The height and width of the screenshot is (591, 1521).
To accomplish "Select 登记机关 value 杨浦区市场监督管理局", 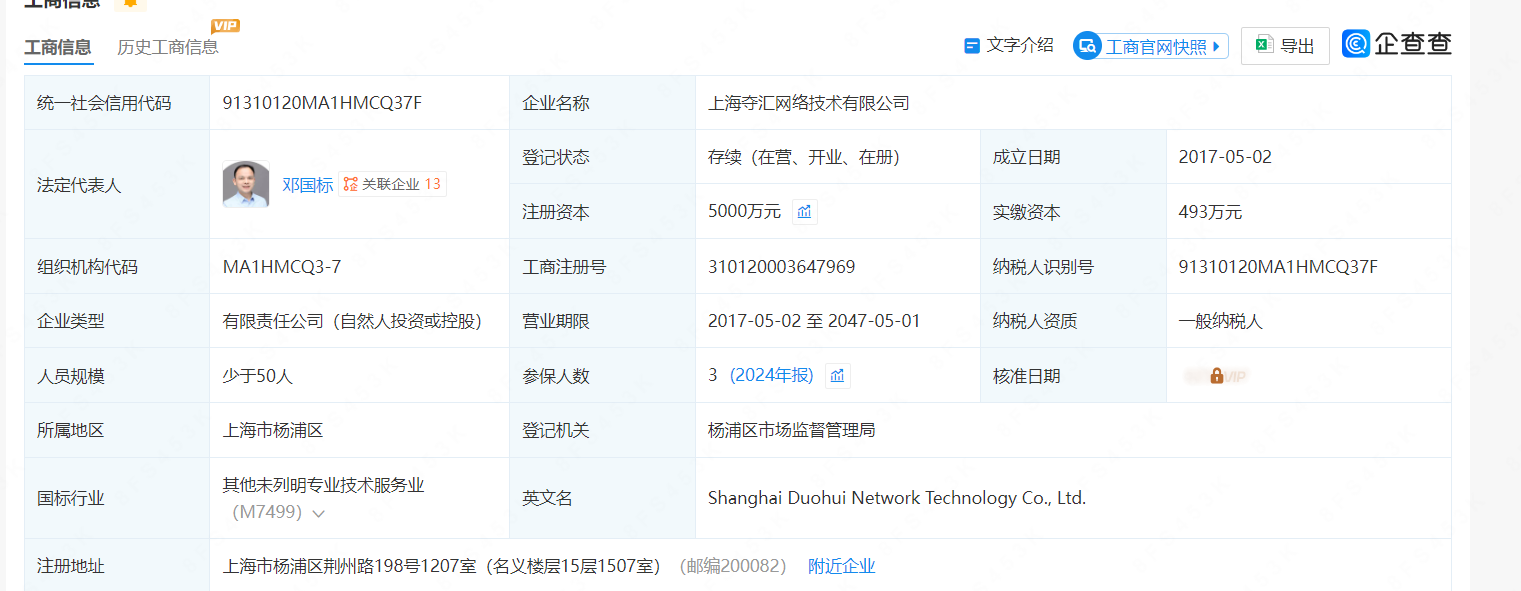I will tap(792, 430).
